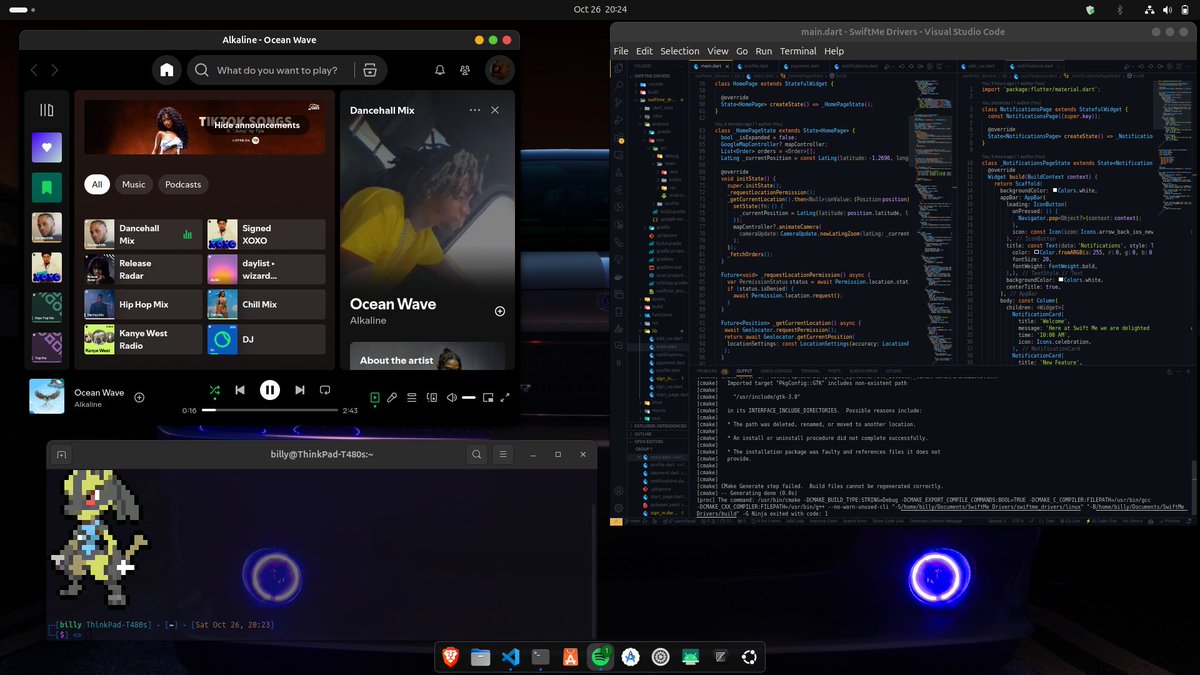Image resolution: width=1200 pixels, height=675 pixels.
Task: Mute Spotify volume
Action: [451, 397]
